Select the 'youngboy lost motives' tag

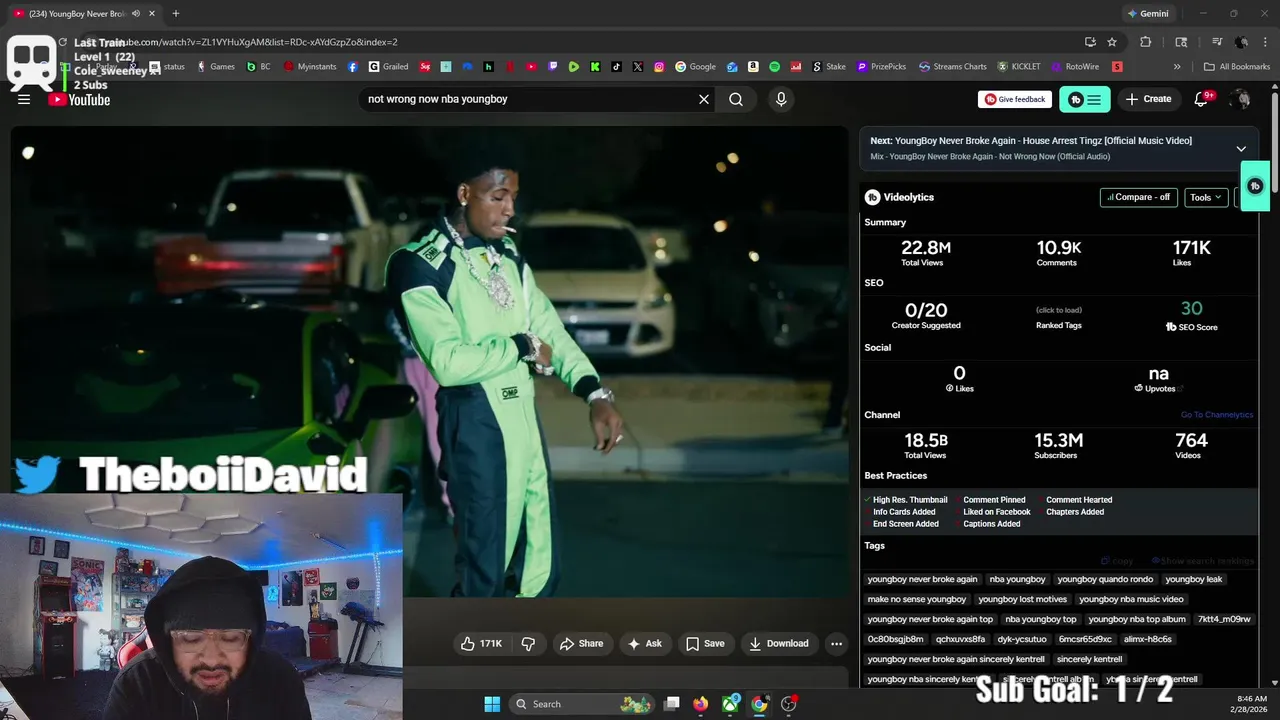1022,599
